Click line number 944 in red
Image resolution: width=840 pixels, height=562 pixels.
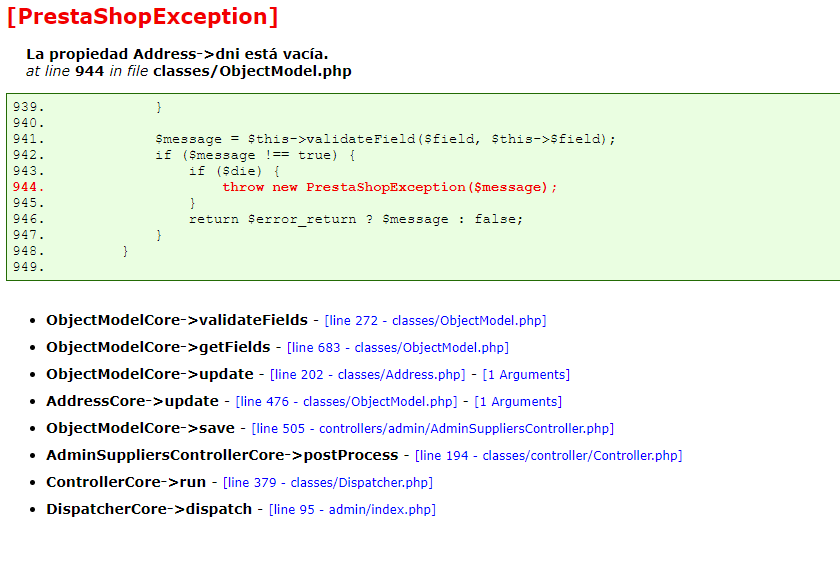(x=28, y=187)
